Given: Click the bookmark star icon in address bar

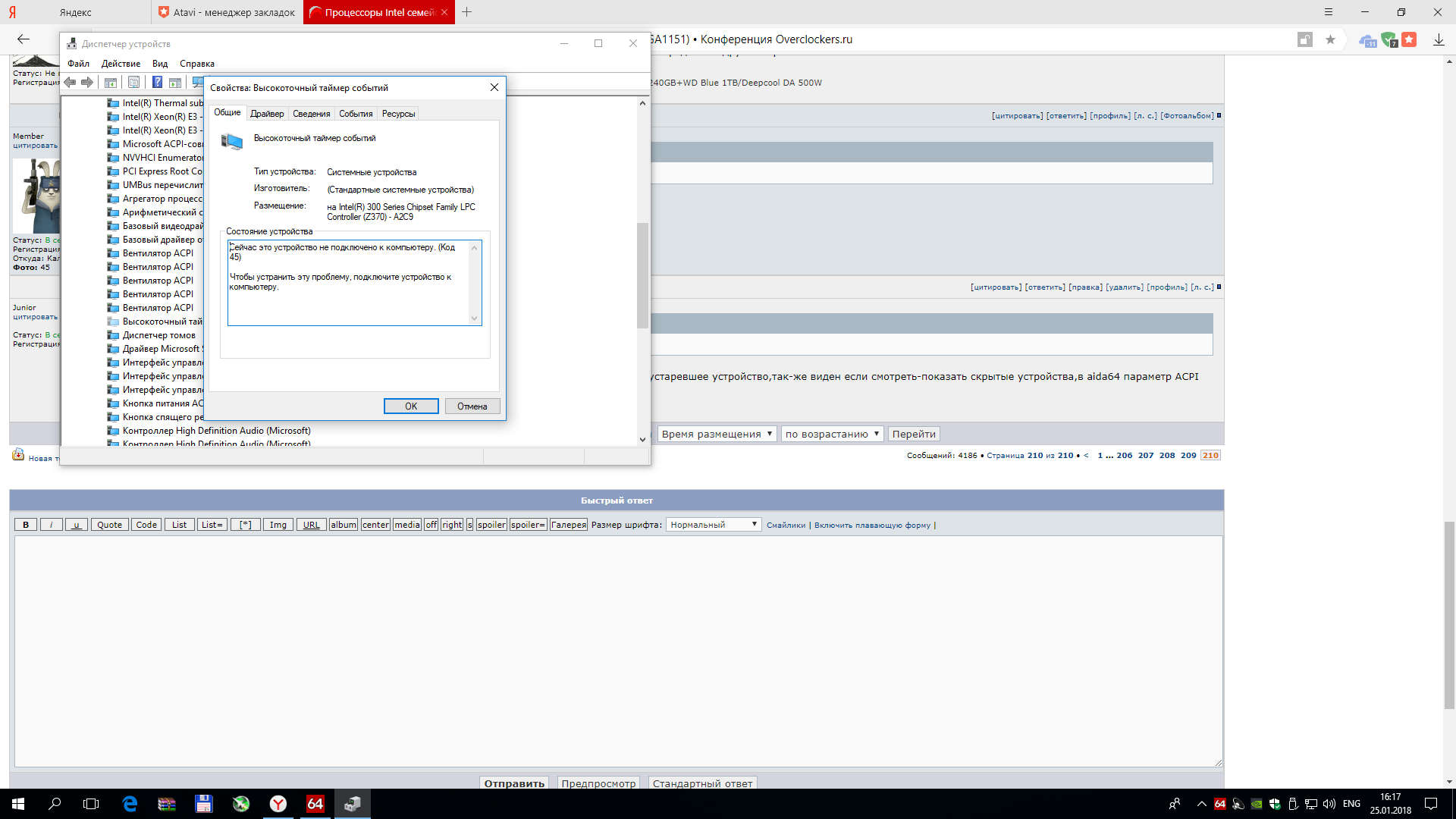Looking at the screenshot, I should (x=1330, y=39).
